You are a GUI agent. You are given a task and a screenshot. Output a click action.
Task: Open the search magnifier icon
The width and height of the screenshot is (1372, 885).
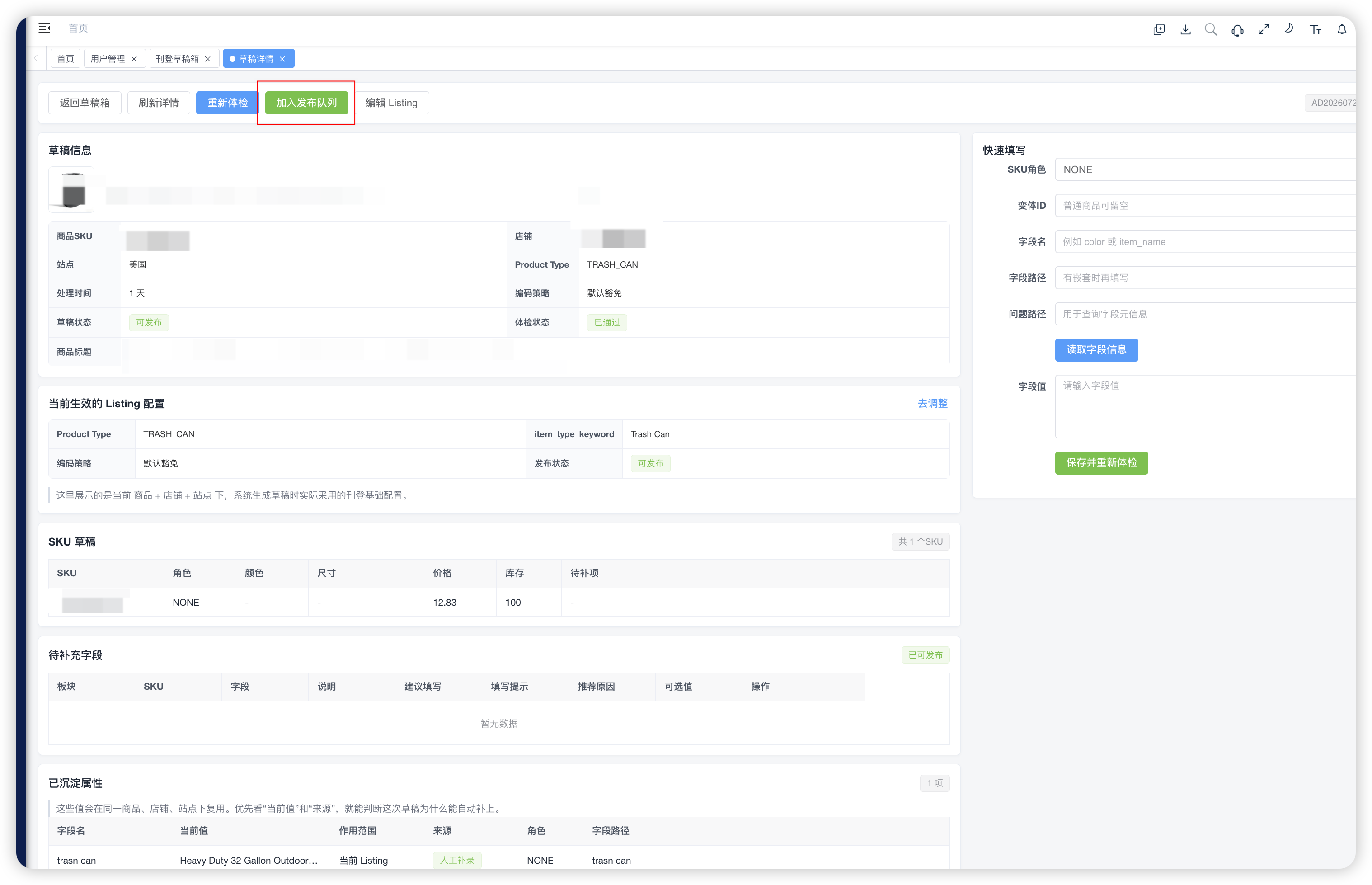[x=1211, y=29]
